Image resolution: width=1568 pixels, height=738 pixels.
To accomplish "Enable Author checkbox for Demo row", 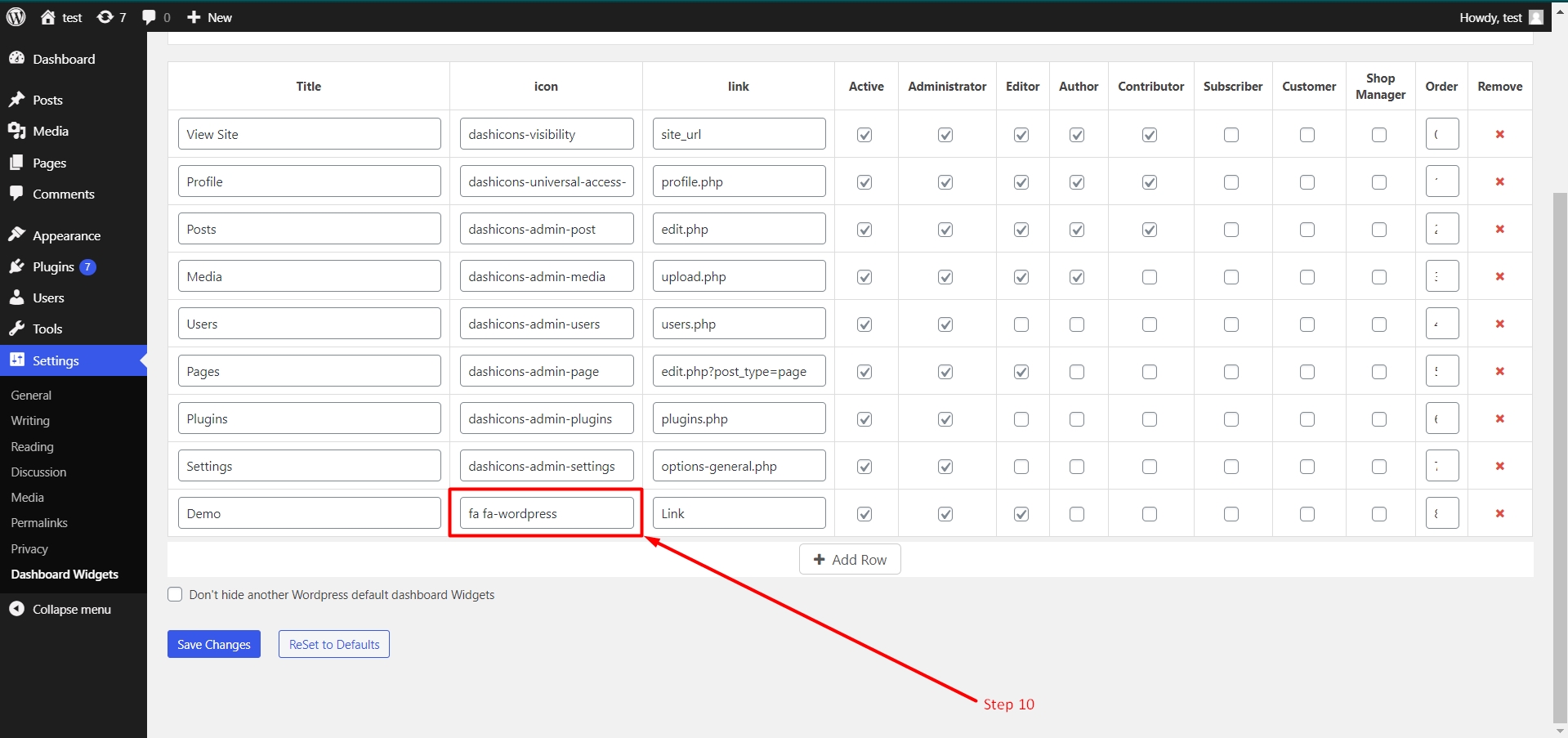I will pos(1077,514).
